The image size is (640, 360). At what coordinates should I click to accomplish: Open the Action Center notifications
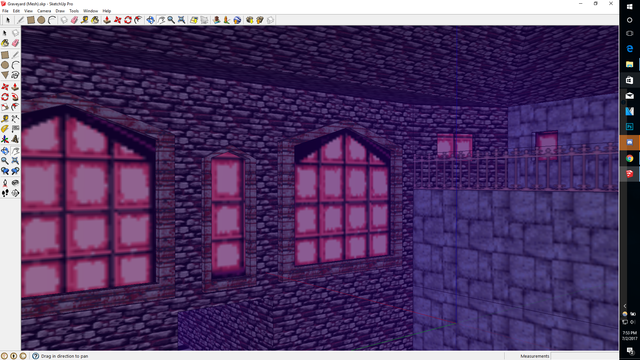tap(630, 351)
